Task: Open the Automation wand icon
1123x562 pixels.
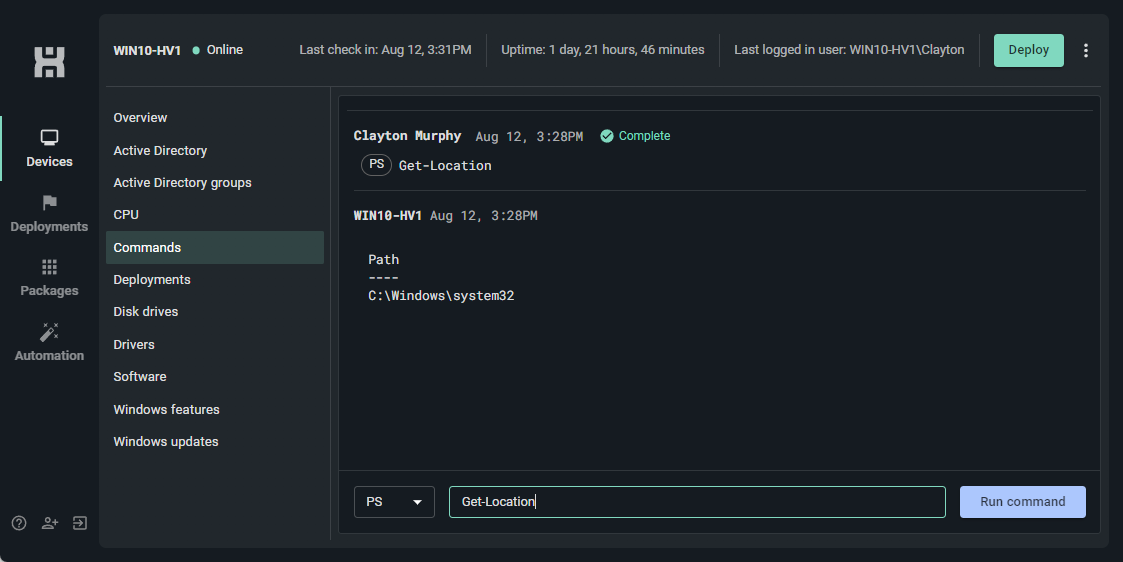Action: click(49, 331)
